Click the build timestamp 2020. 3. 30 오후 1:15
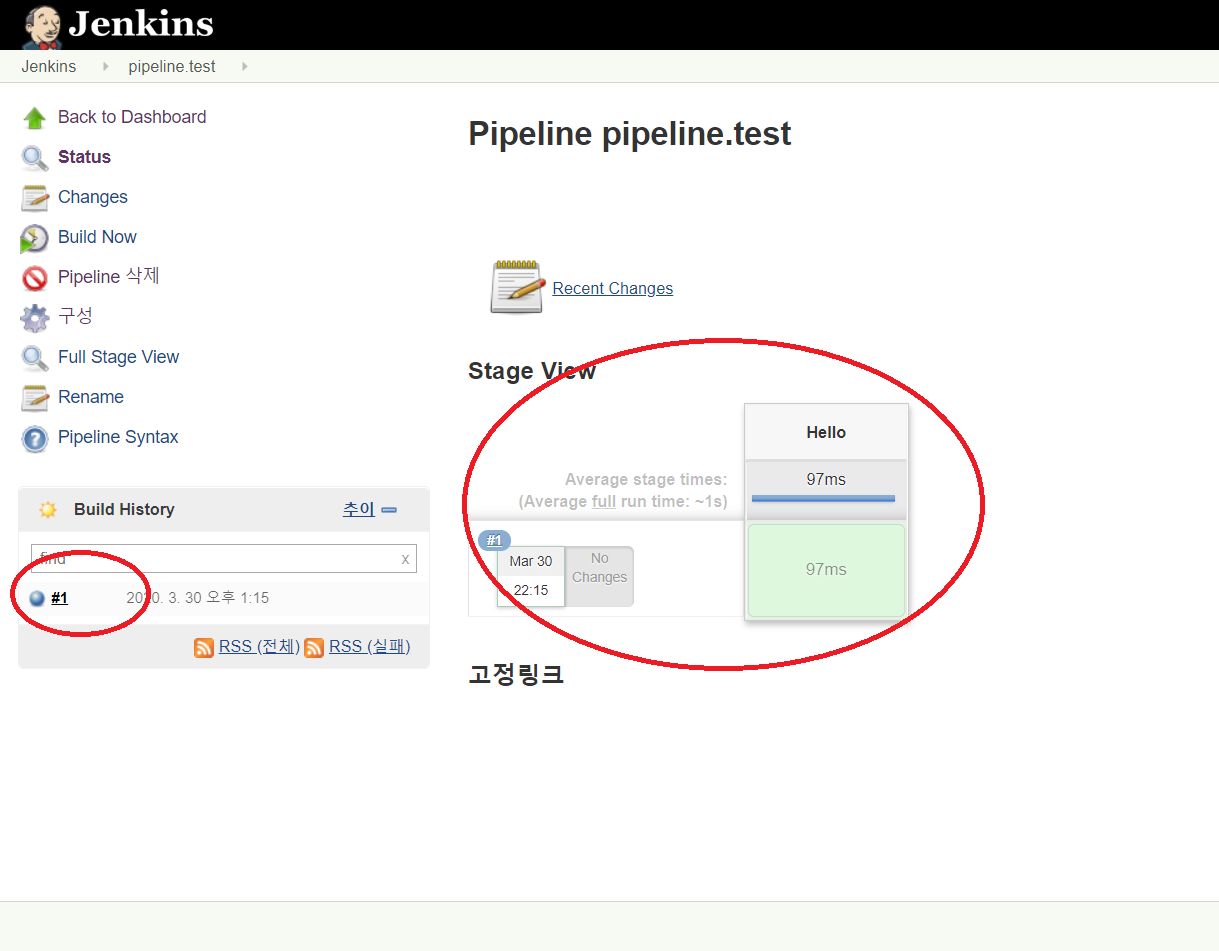 pos(197,598)
